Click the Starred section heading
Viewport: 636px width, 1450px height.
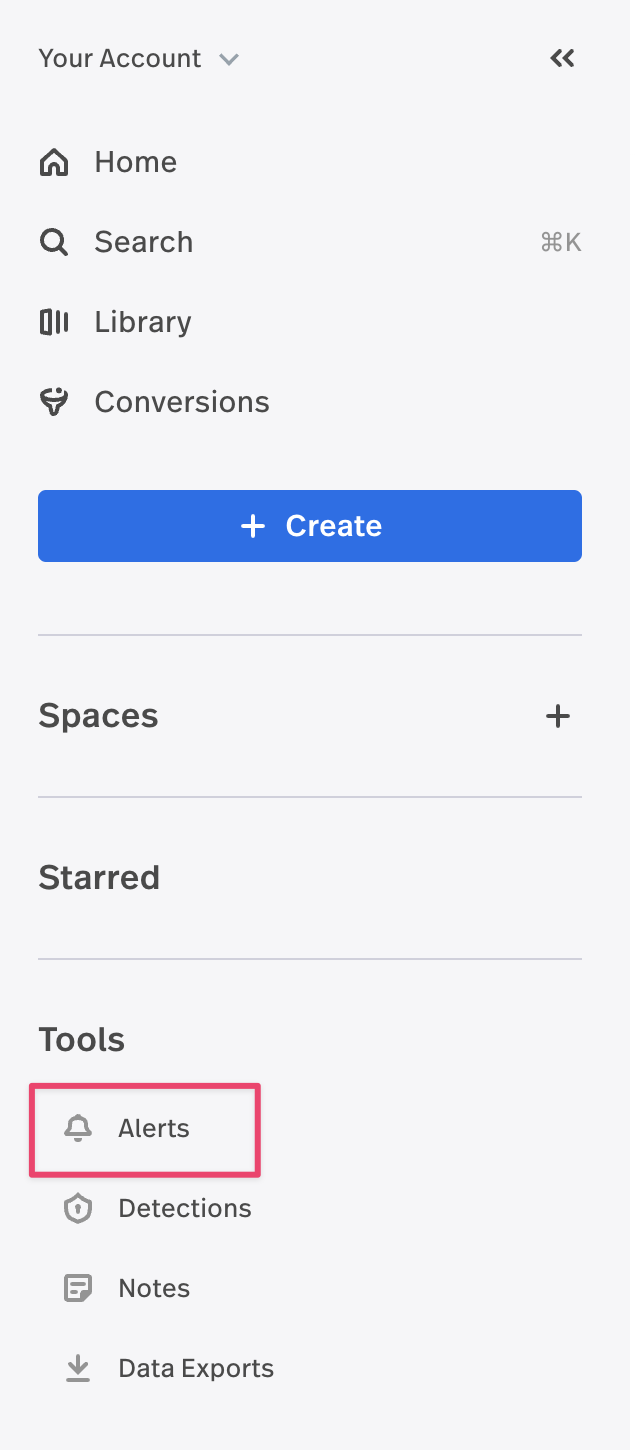point(99,878)
